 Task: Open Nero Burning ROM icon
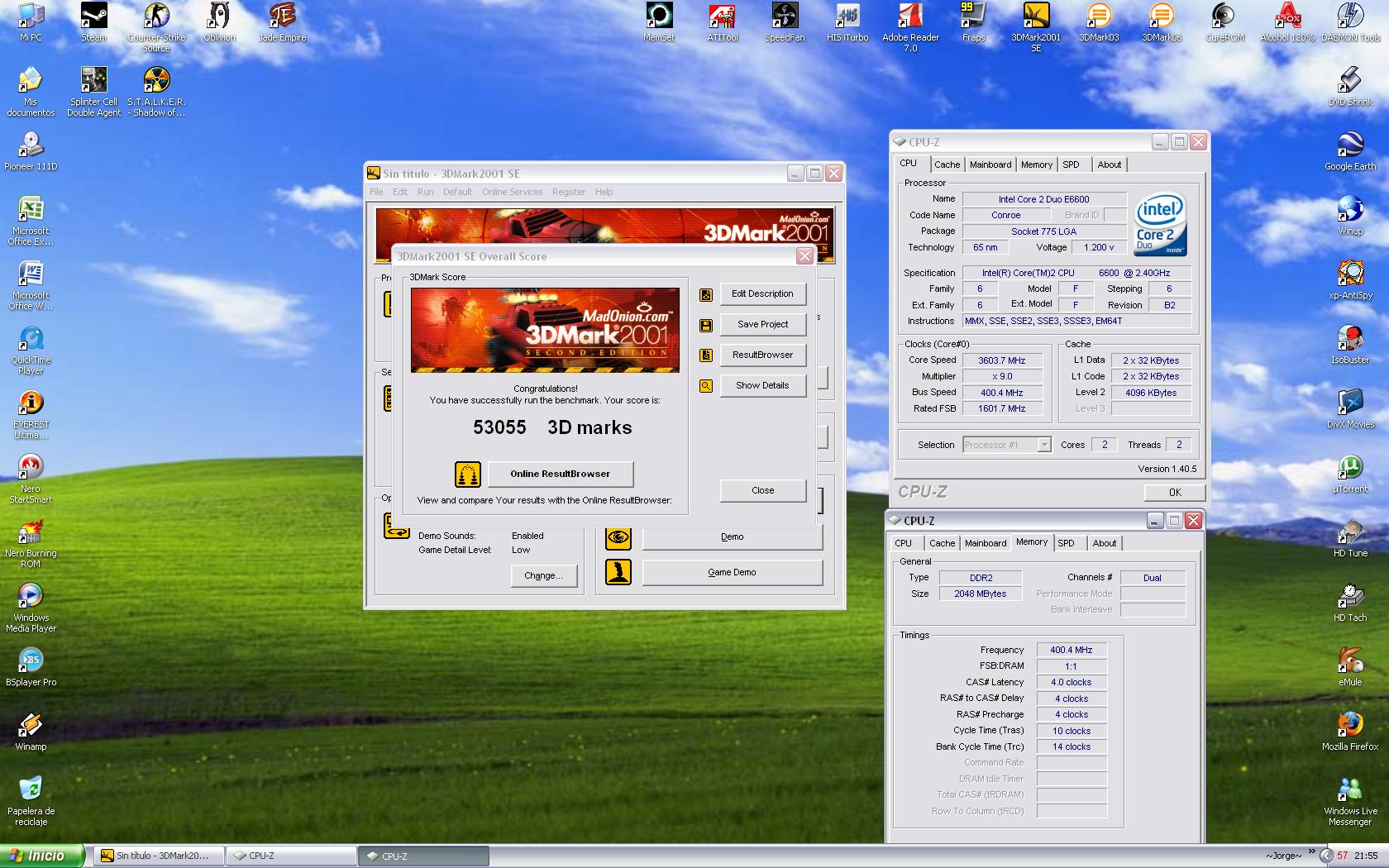[x=31, y=543]
